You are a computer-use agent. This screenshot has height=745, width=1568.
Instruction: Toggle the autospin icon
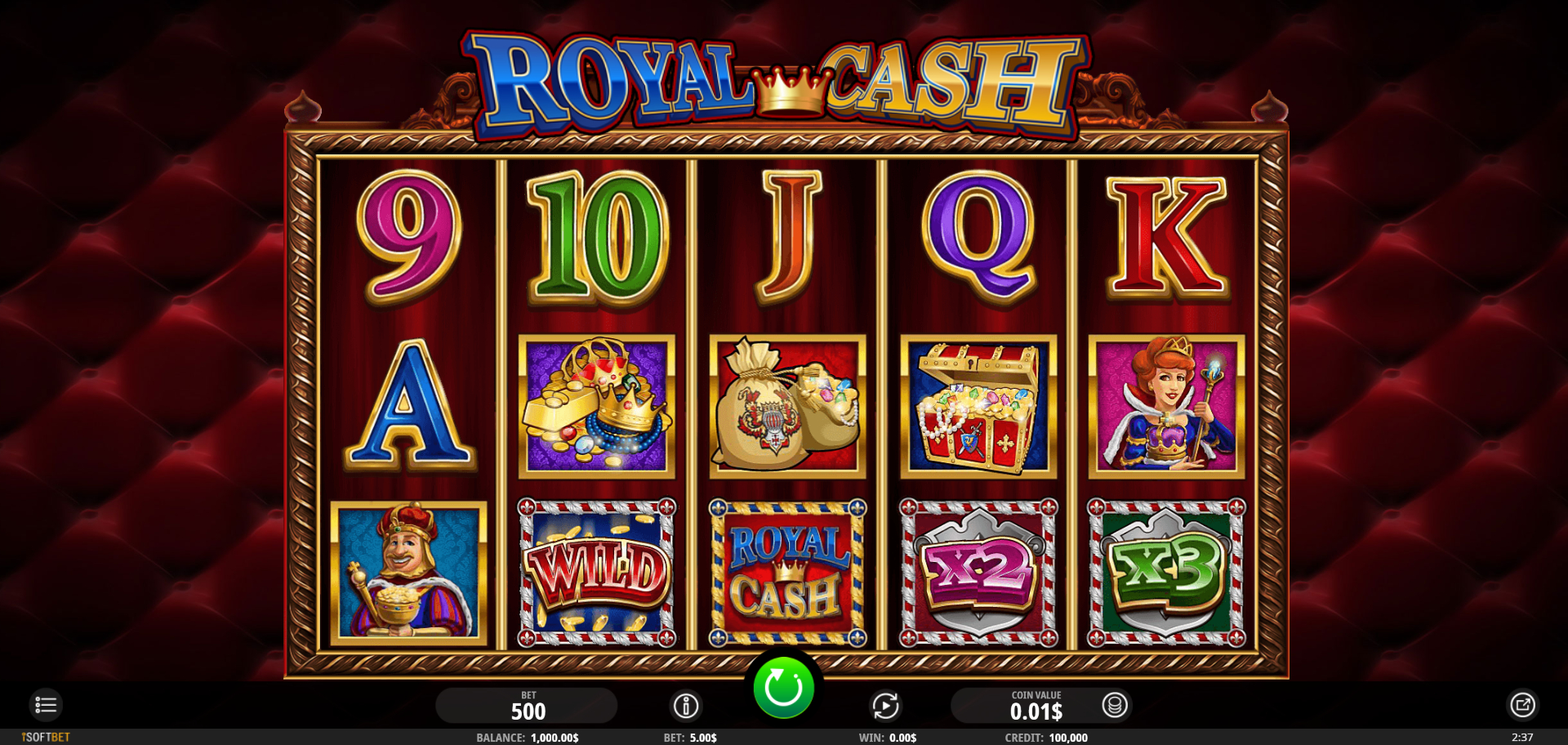tap(885, 706)
